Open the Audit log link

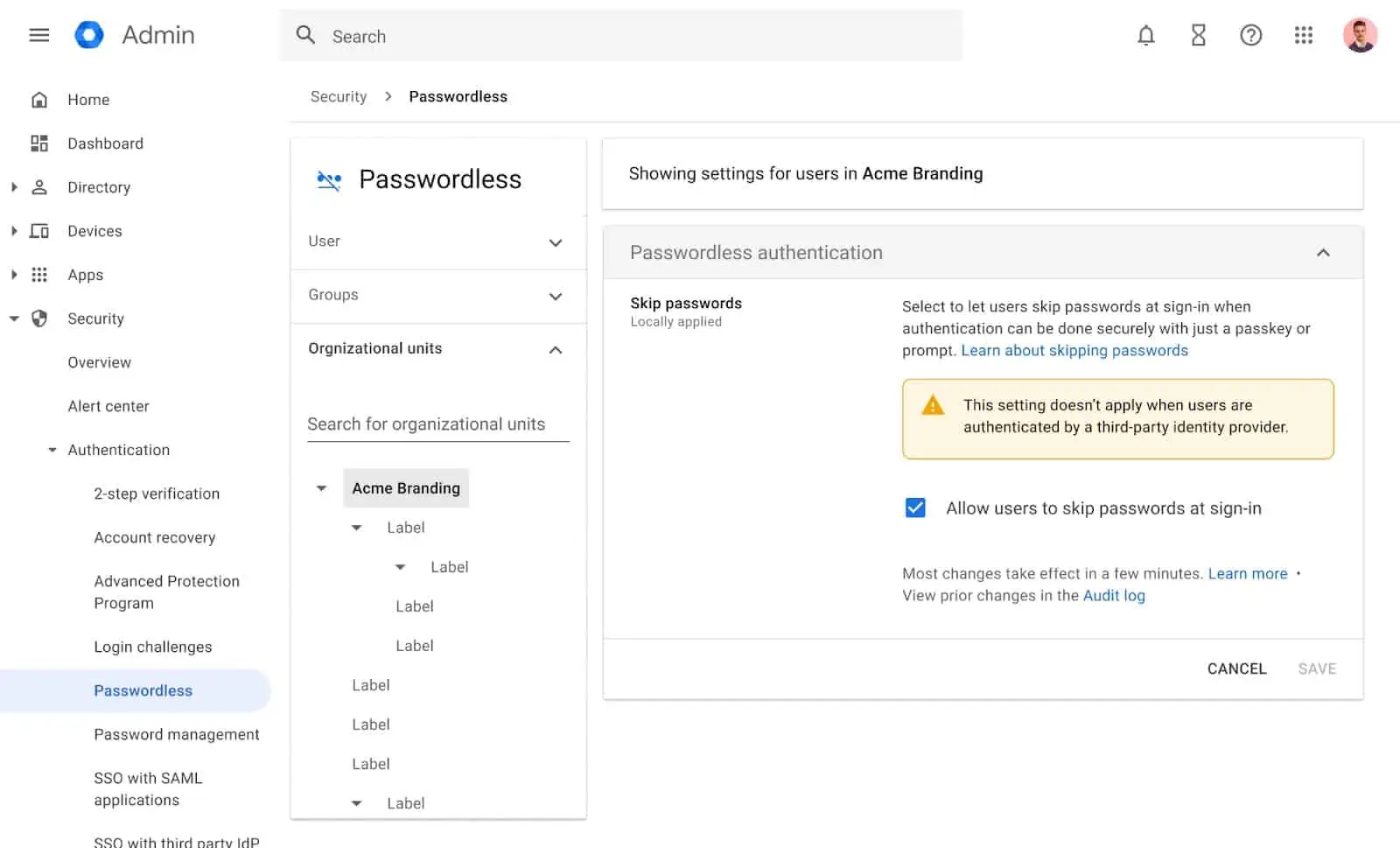pyautogui.click(x=1114, y=595)
